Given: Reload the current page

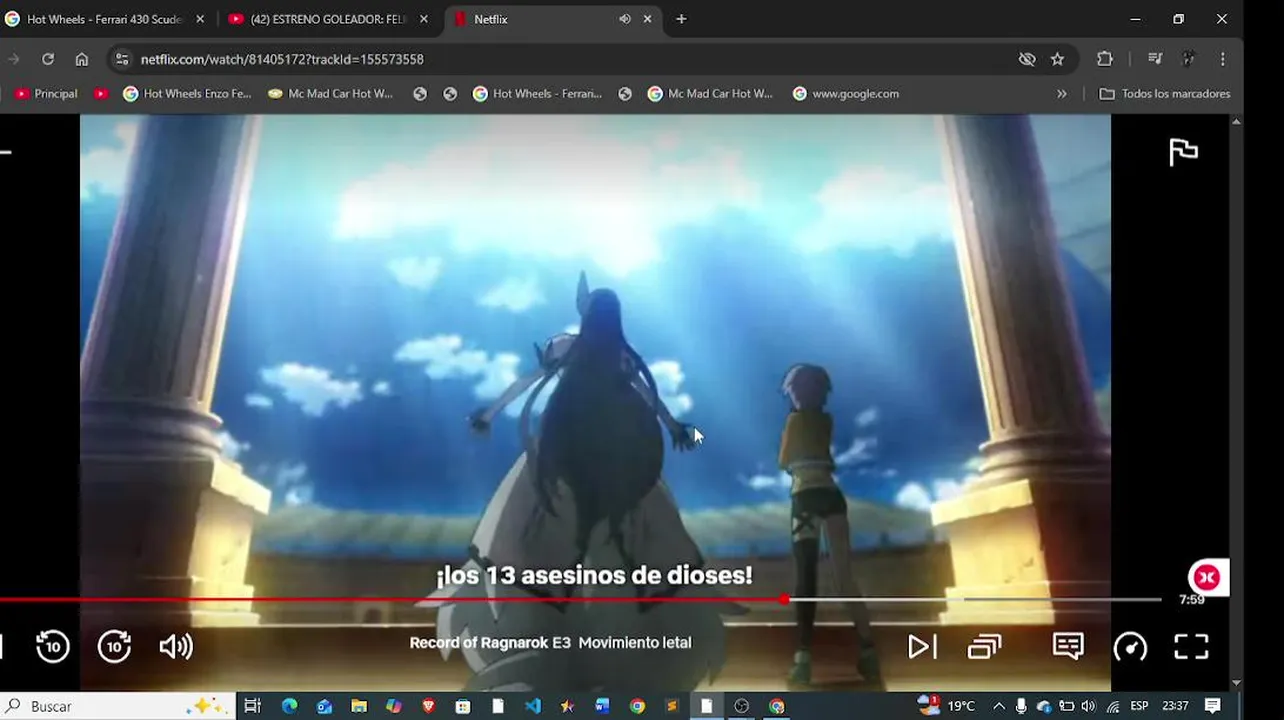Looking at the screenshot, I should pos(48,59).
